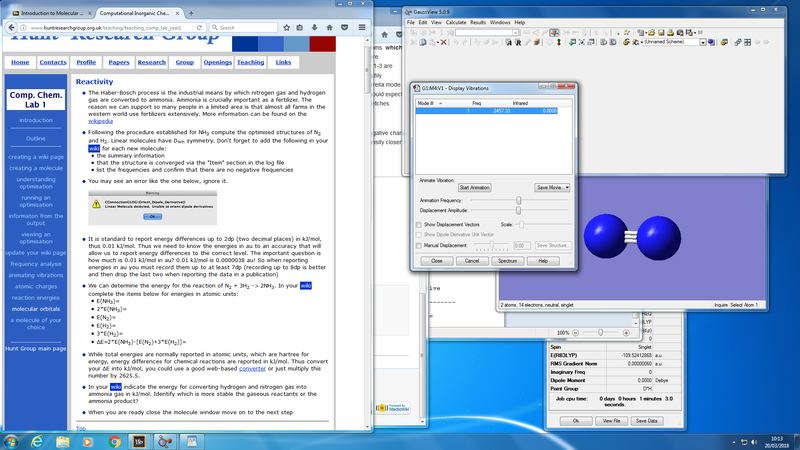The width and height of the screenshot is (800, 450).
Task: Click the save disk icon in GaussView toolbar
Action: (661, 32)
